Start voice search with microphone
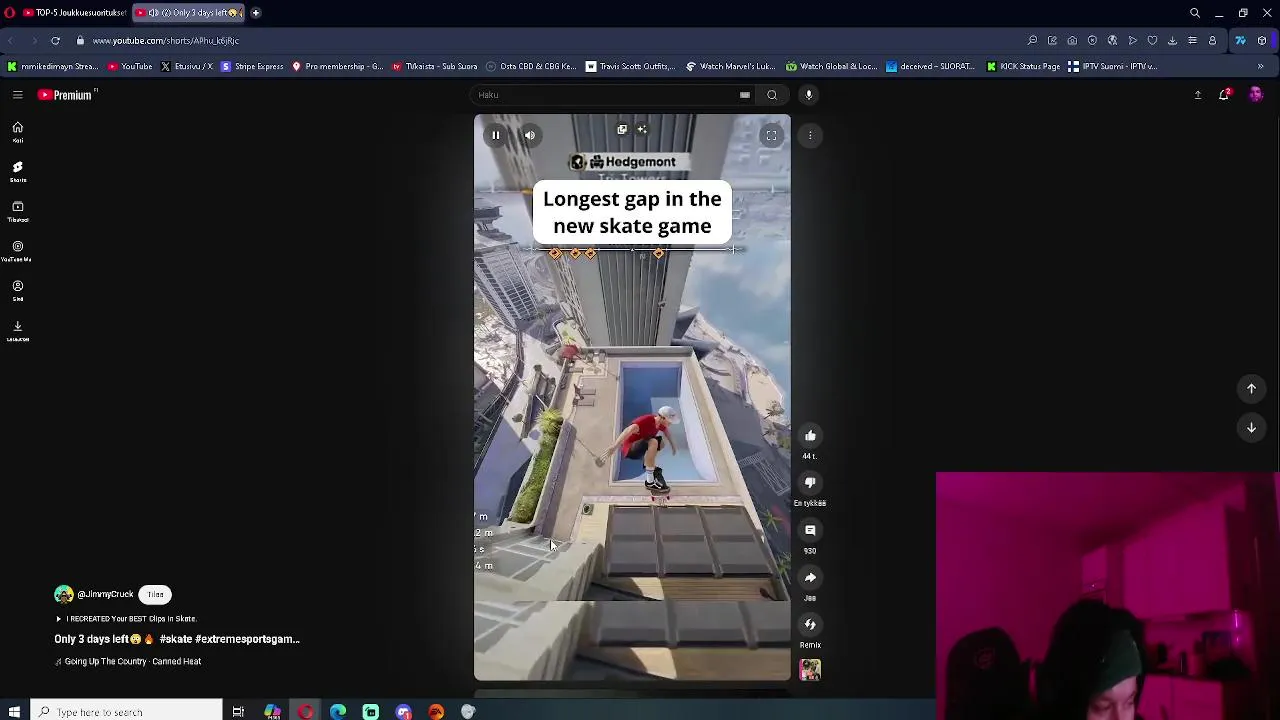 [809, 95]
